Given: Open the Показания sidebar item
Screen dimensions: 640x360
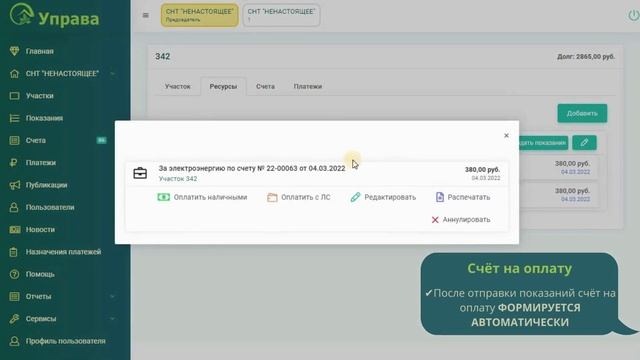Looking at the screenshot, I should 44,118.
